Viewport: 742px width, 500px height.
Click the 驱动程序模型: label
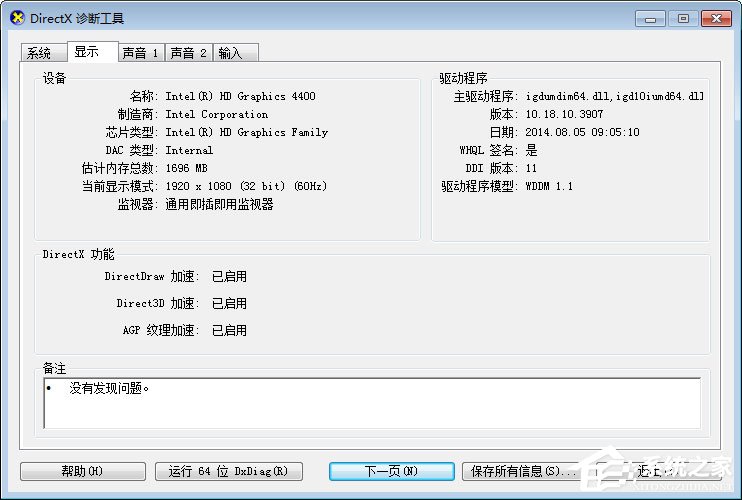pyautogui.click(x=480, y=186)
